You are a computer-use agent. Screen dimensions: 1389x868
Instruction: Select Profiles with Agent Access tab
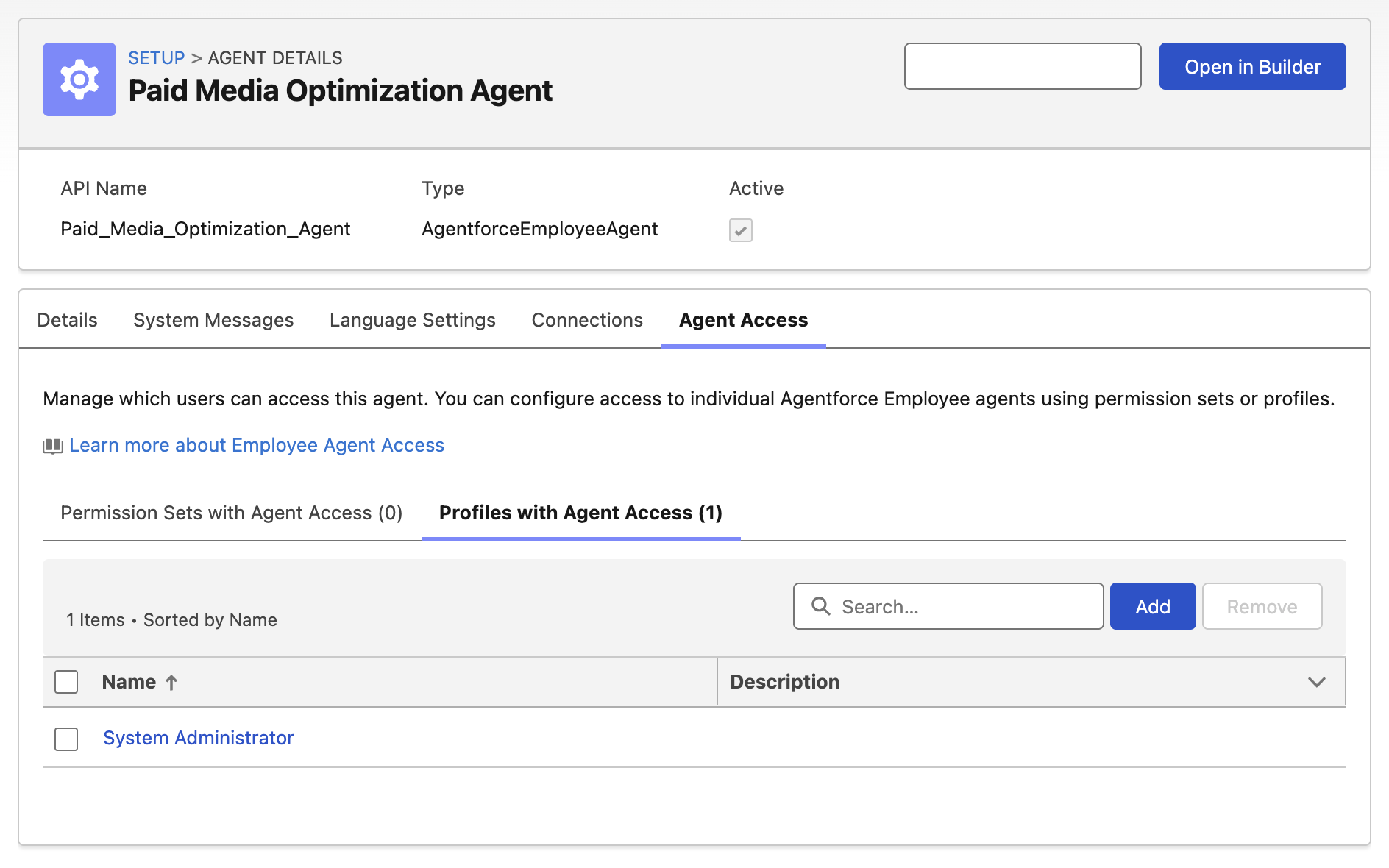pos(580,513)
